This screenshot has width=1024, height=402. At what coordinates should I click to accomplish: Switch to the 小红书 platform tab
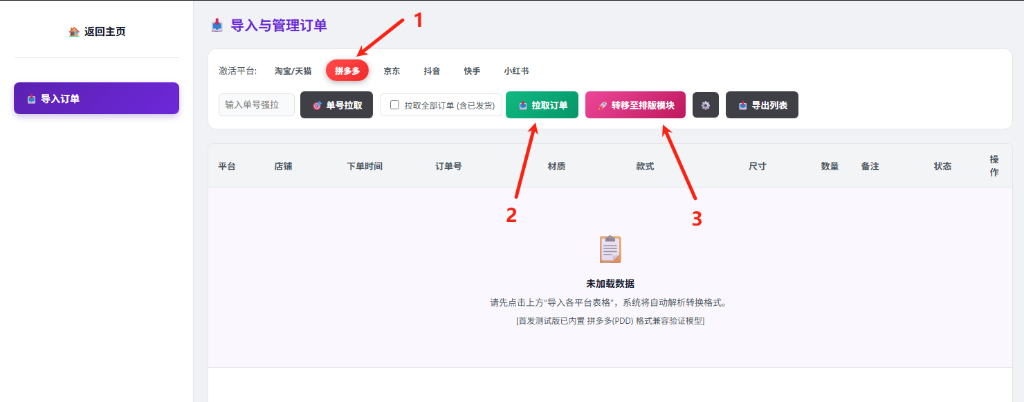point(517,71)
